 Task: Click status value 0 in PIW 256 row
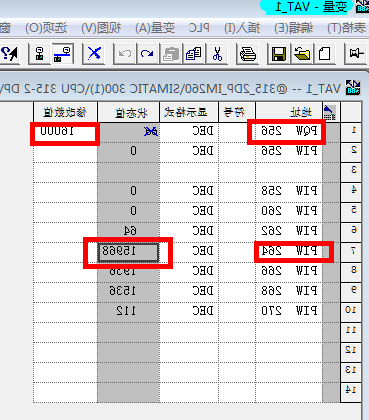[129, 152]
